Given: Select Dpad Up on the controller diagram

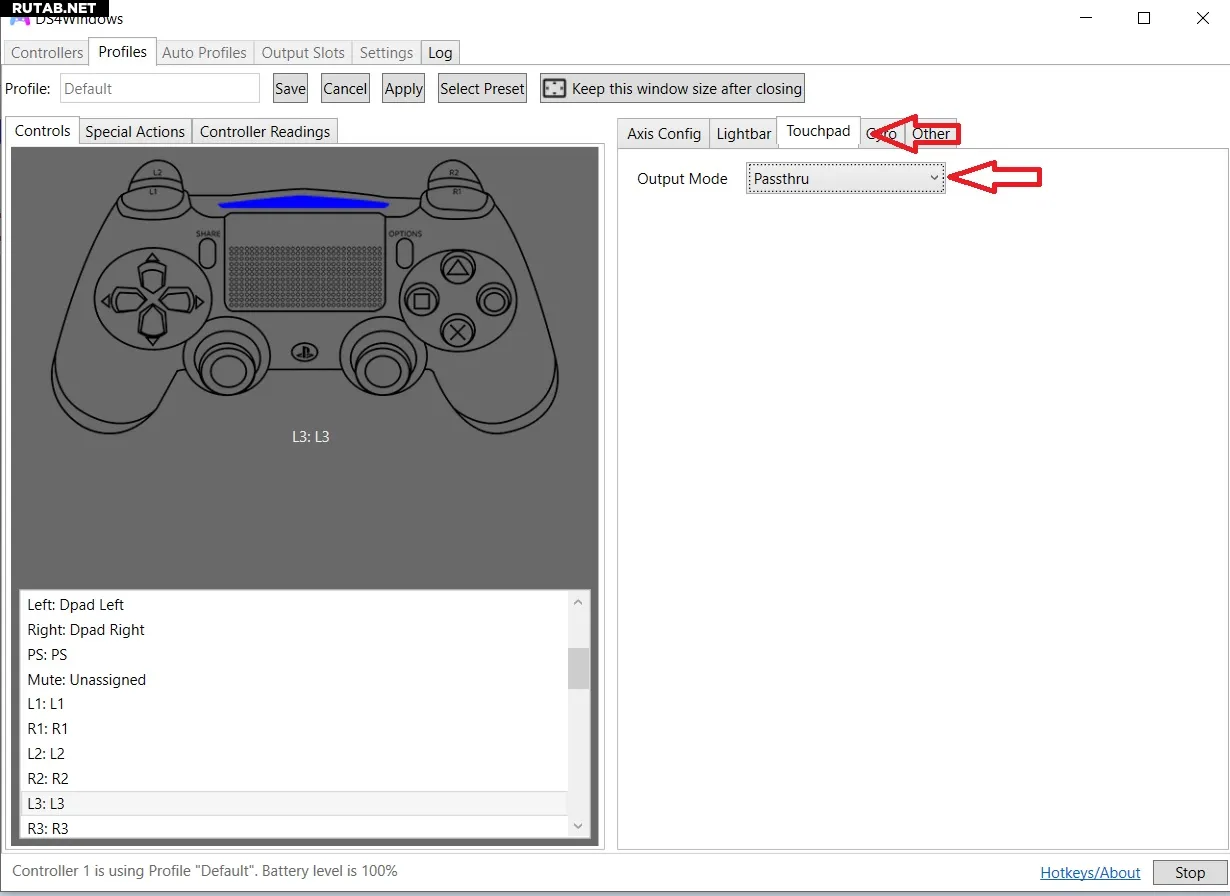Looking at the screenshot, I should 150,273.
